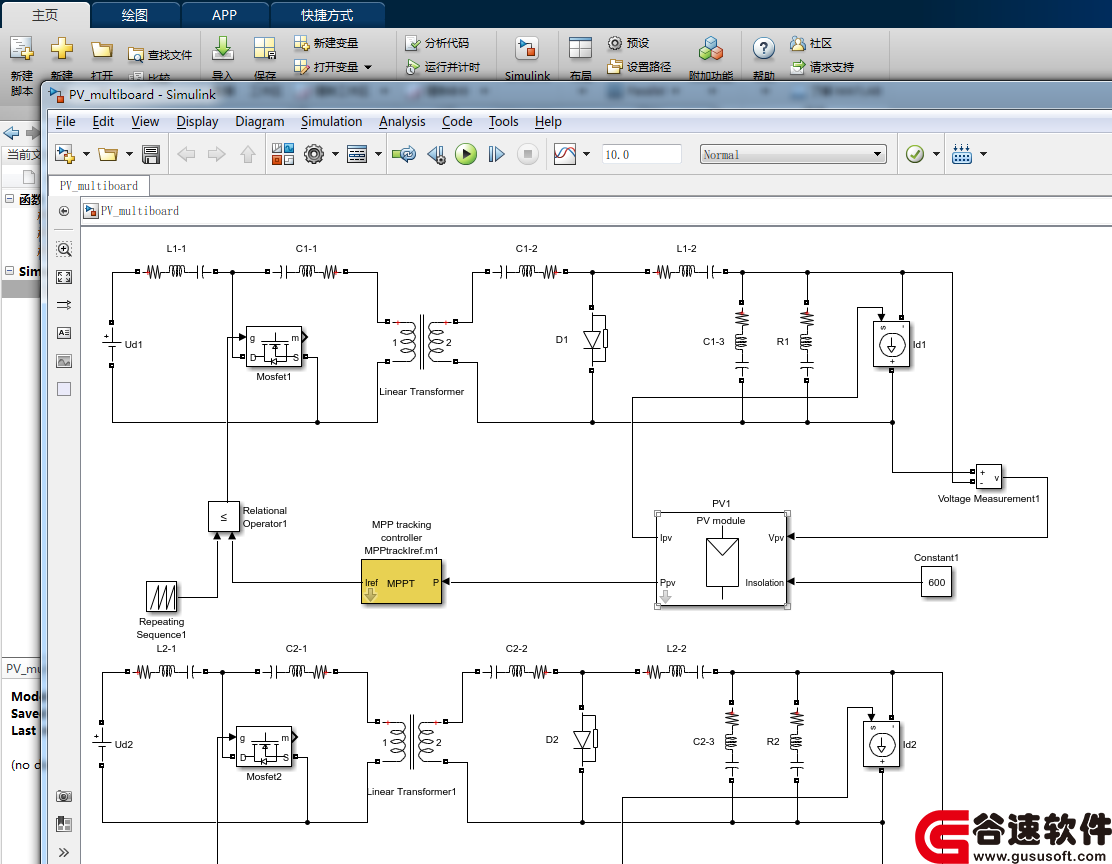
Task: Open the Display menu in Simulink
Action: tap(197, 121)
